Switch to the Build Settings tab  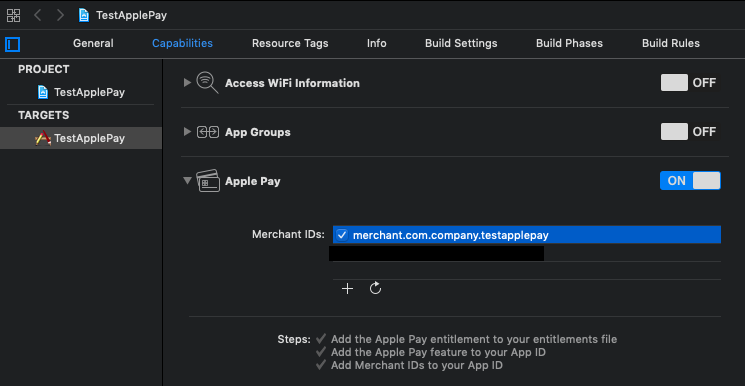[461, 43]
